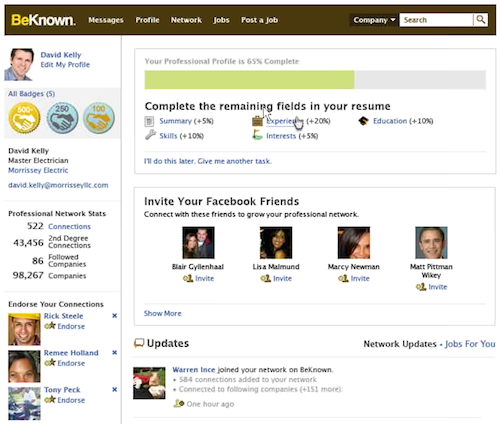Click the Interests golf flag icon
The height and width of the screenshot is (424, 500).
pos(257,135)
